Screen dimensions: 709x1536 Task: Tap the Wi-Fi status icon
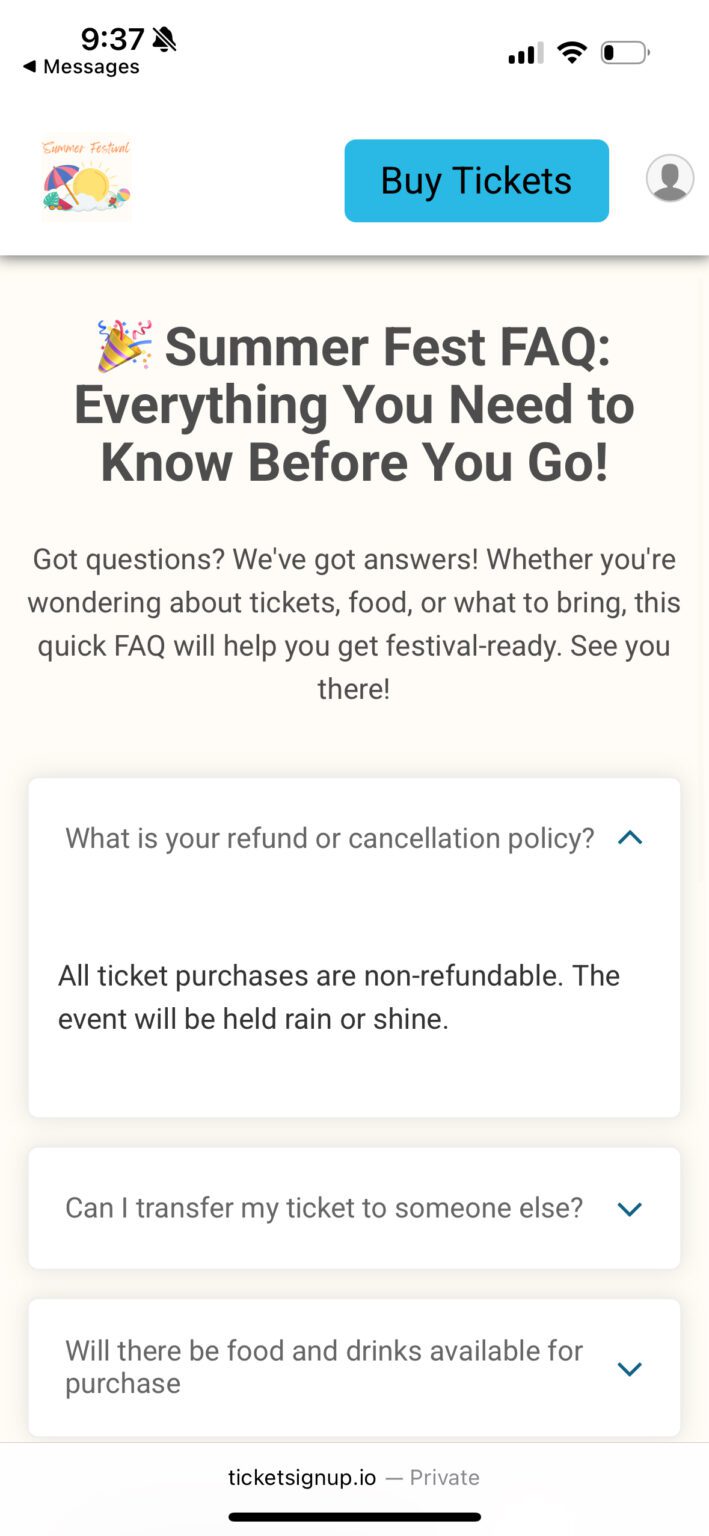coord(572,52)
